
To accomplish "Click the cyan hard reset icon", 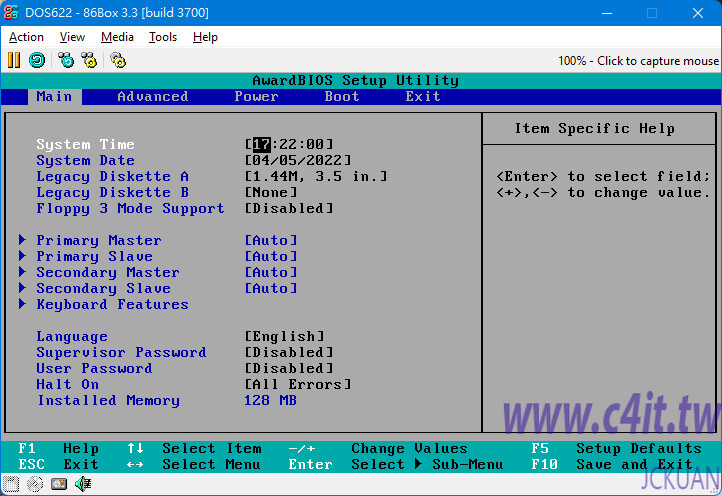I will click(37, 60).
